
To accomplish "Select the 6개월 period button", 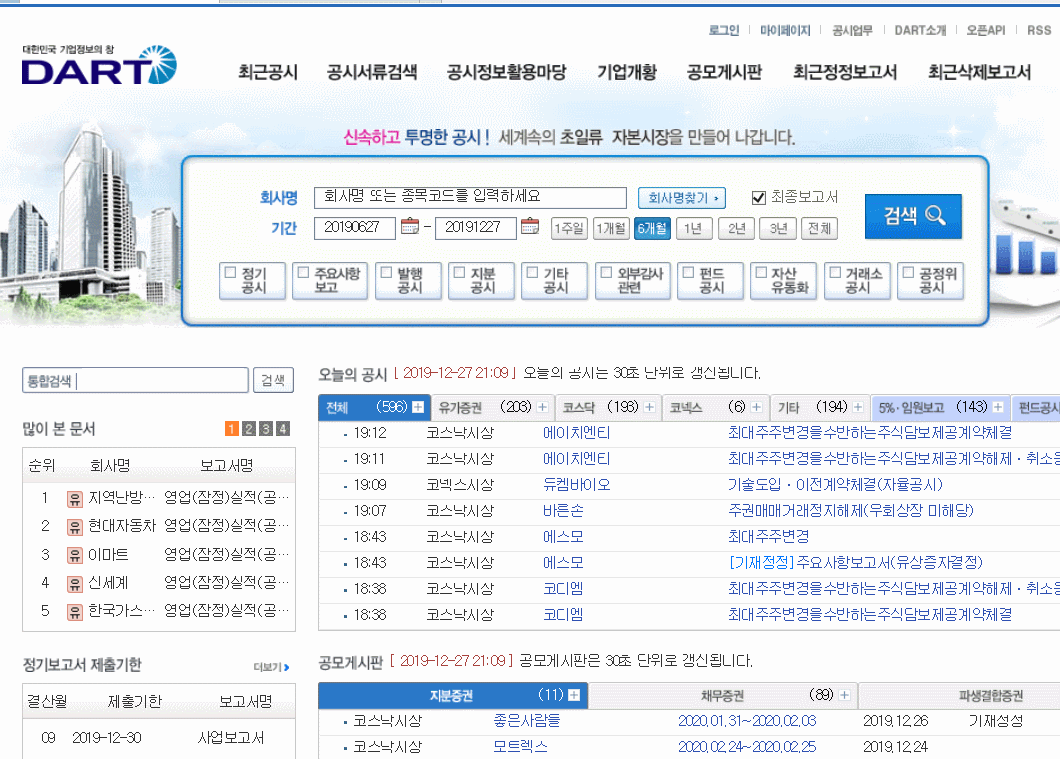I will click(x=652, y=228).
